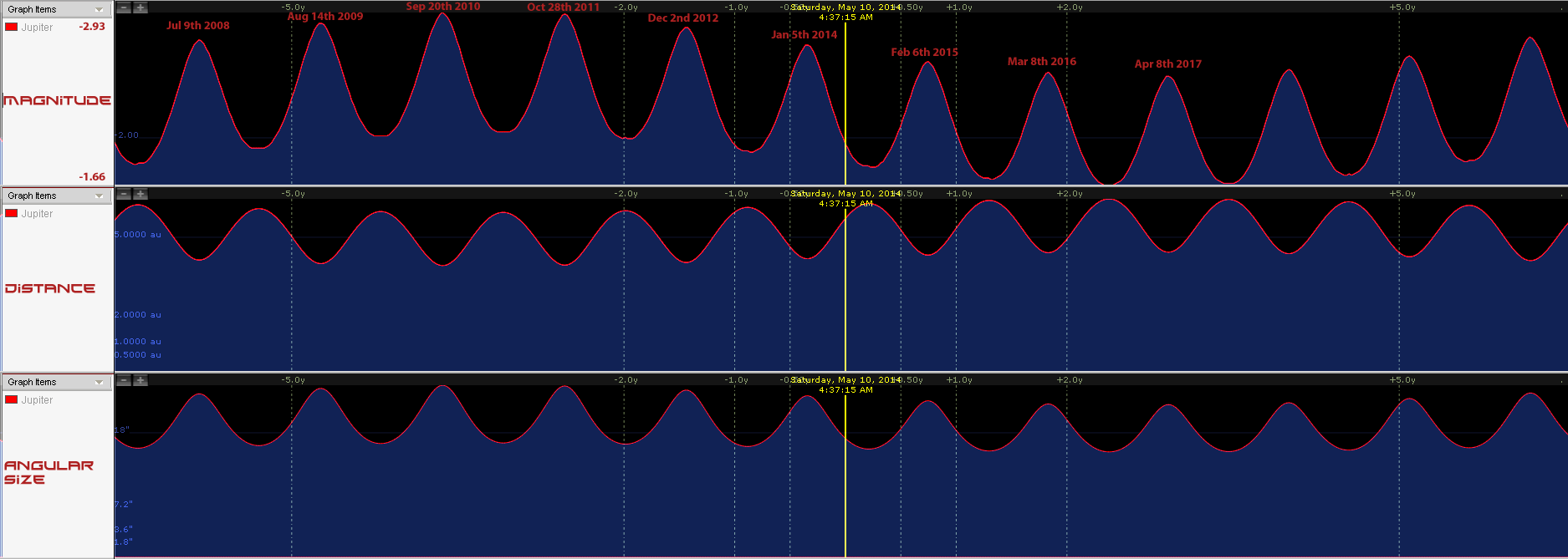1568x559 pixels.
Task: Zoom in the Magnitude graph with plus button
Action: 140,8
